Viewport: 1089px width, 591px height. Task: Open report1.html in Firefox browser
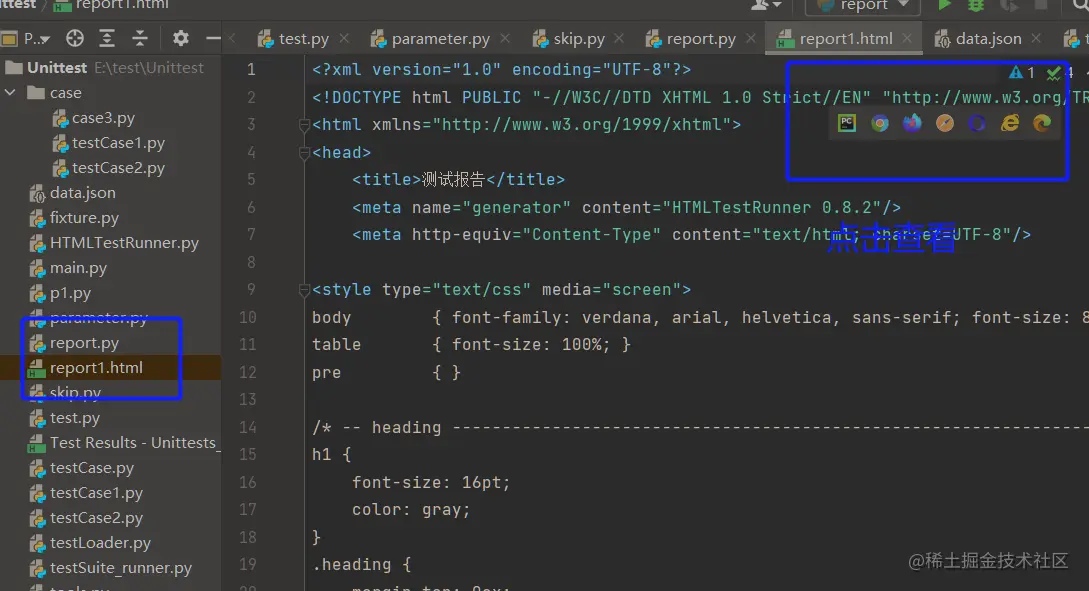point(912,124)
